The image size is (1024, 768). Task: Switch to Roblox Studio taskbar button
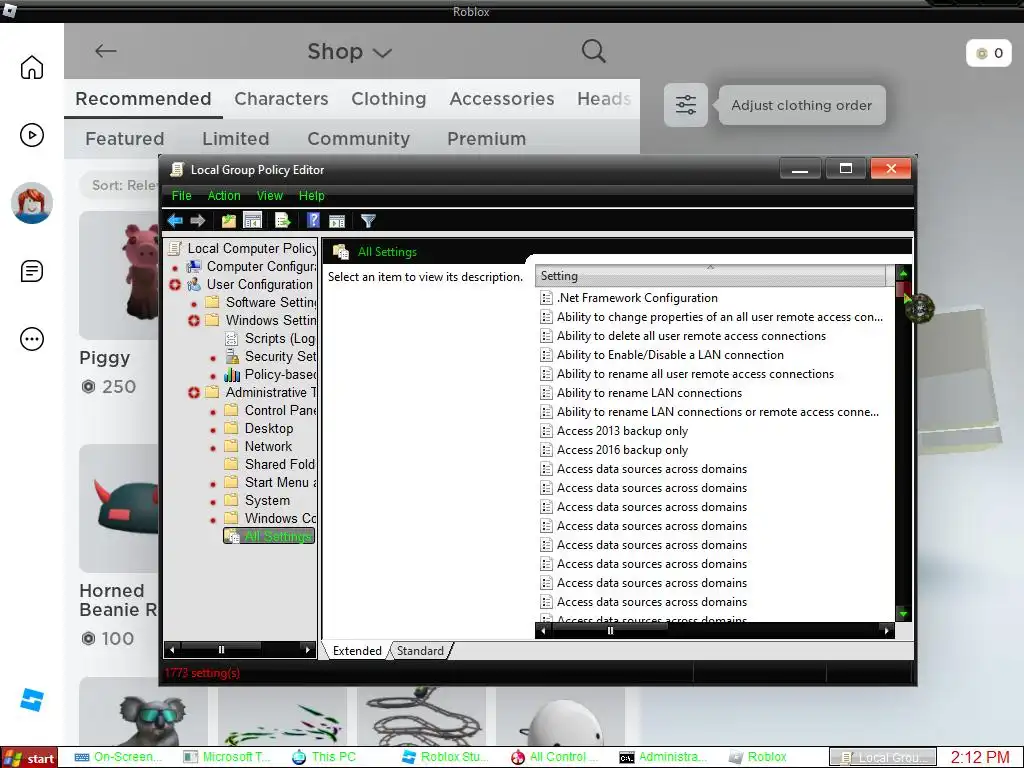(445, 757)
